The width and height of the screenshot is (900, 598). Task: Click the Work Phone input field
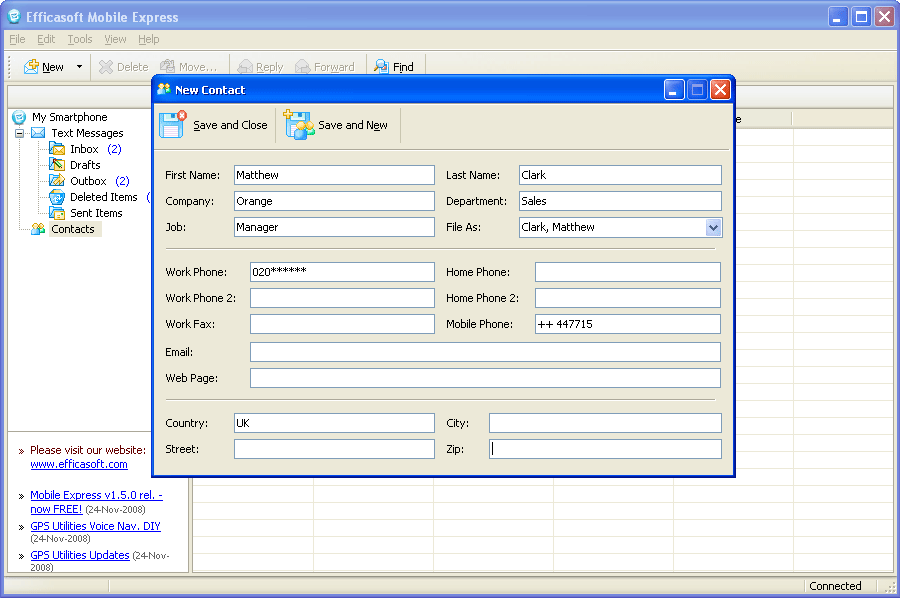click(x=342, y=272)
